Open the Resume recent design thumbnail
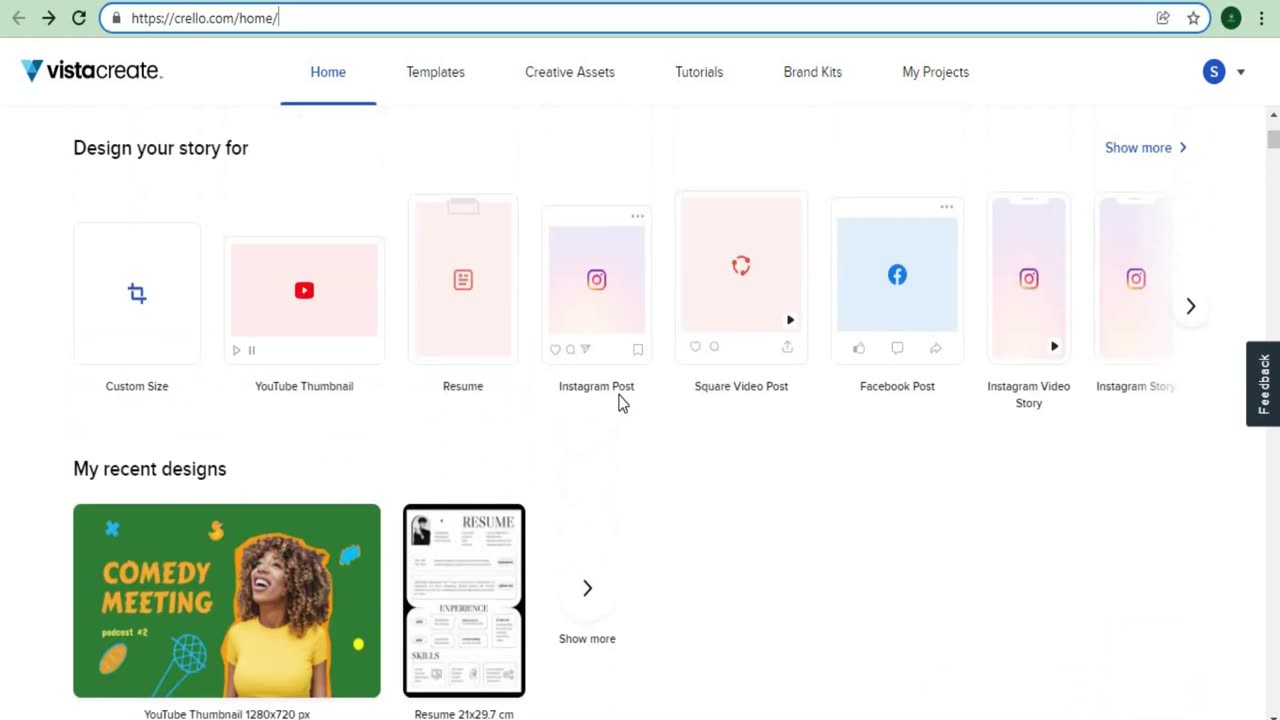Viewport: 1280px width, 720px height. pos(464,600)
